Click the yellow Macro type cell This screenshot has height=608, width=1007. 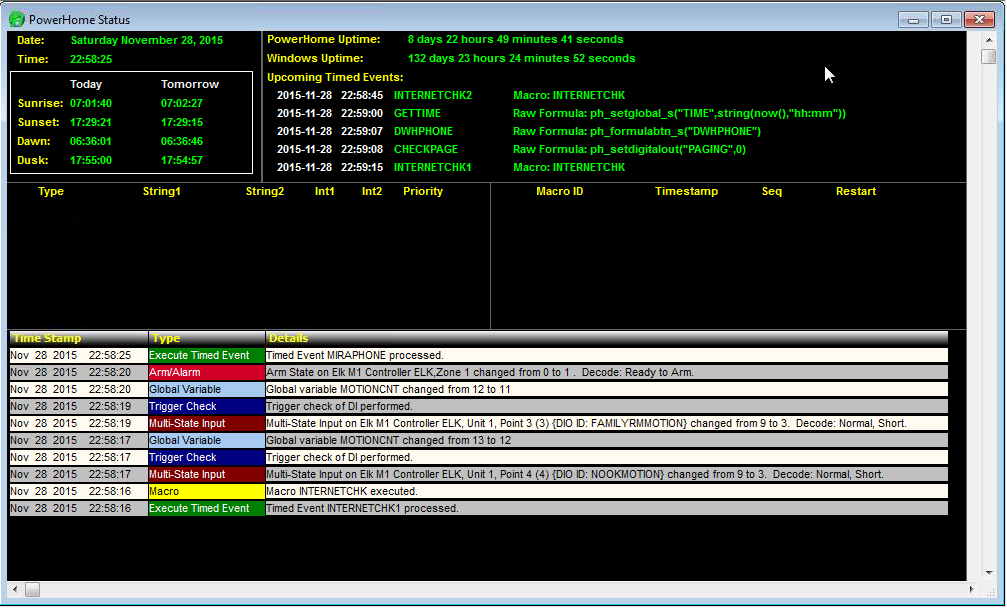point(206,491)
